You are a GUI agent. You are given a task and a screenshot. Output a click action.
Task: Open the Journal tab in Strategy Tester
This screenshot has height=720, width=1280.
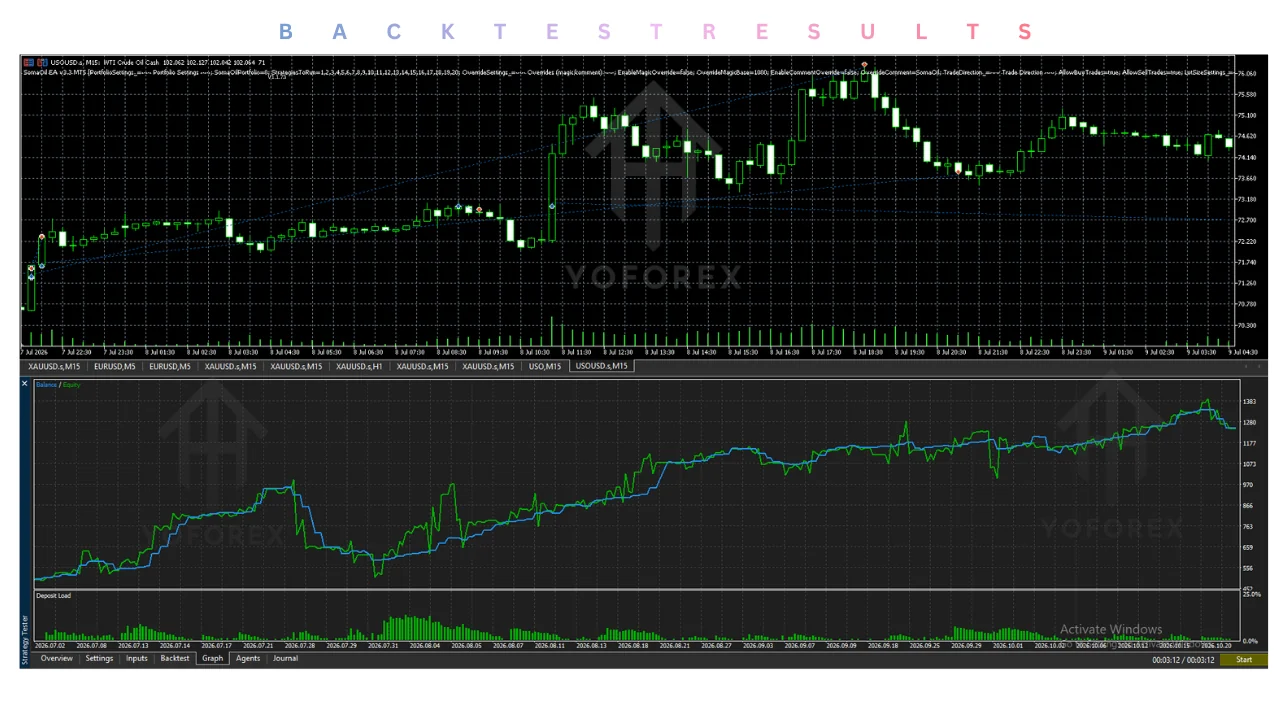[285, 658]
